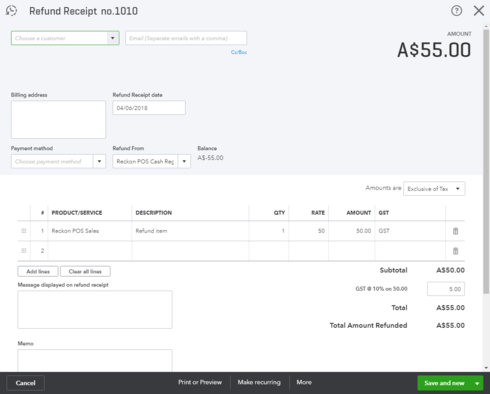Click the Refund item description cell
Image resolution: width=490 pixels, height=394 pixels.
click(190, 231)
